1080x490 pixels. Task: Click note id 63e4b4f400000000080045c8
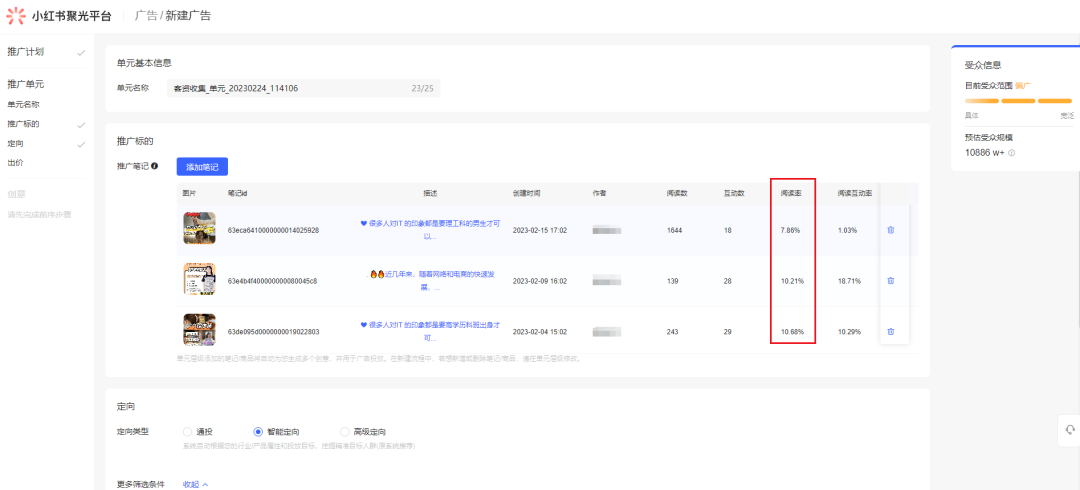click(x=272, y=280)
